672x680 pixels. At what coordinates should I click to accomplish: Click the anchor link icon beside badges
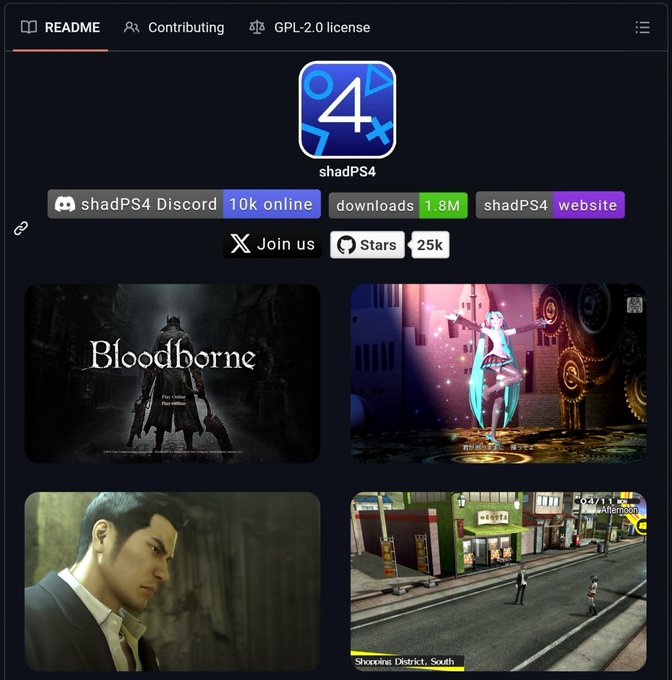click(21, 228)
